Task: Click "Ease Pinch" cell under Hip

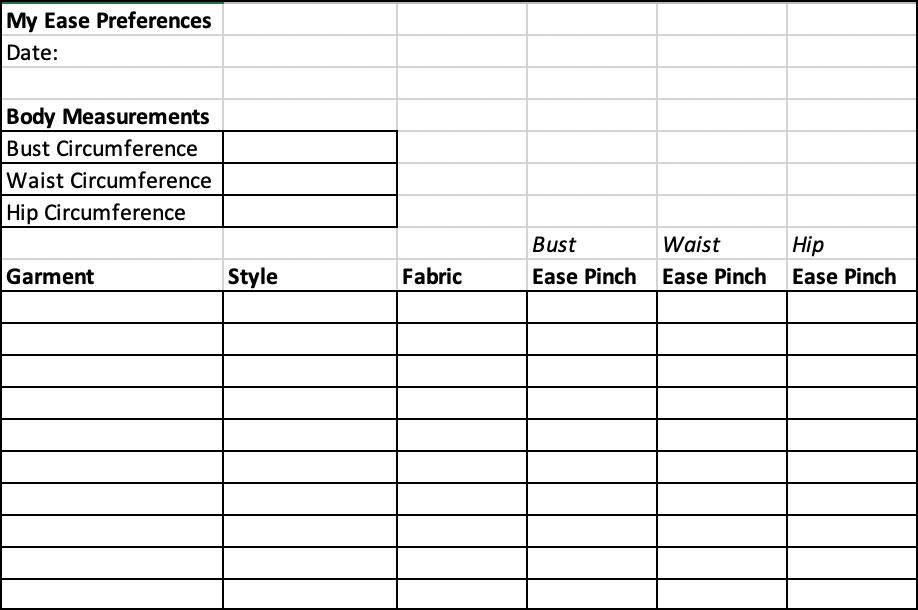Action: tap(852, 276)
